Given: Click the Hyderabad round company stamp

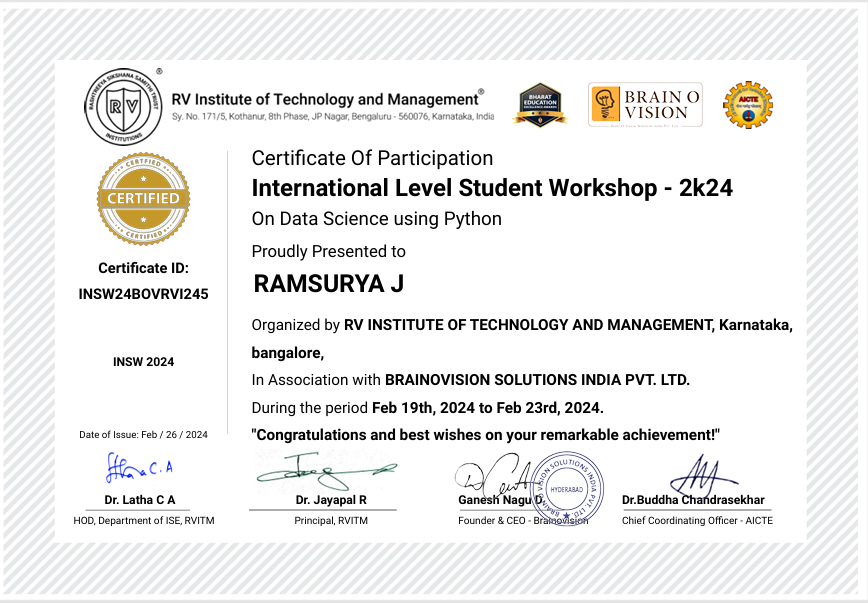Looking at the screenshot, I should pyautogui.click(x=567, y=488).
